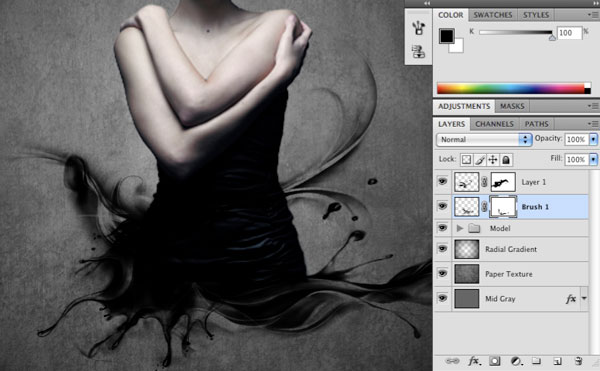
Task: Click the Opacity 100% field
Action: pyautogui.click(x=577, y=140)
